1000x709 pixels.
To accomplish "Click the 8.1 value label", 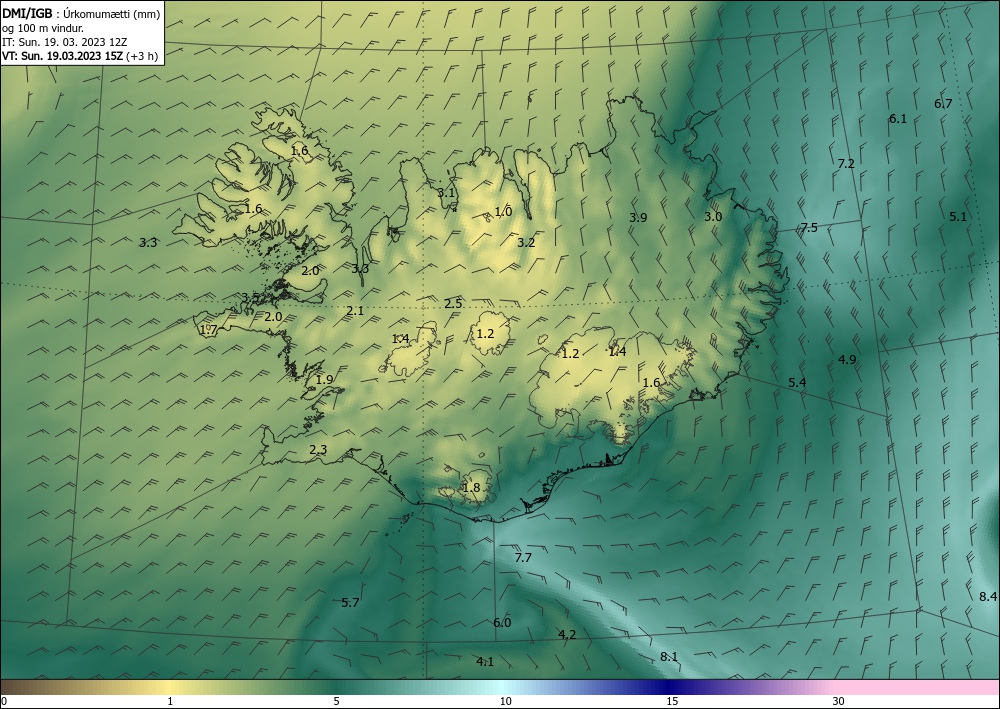I will tap(669, 657).
